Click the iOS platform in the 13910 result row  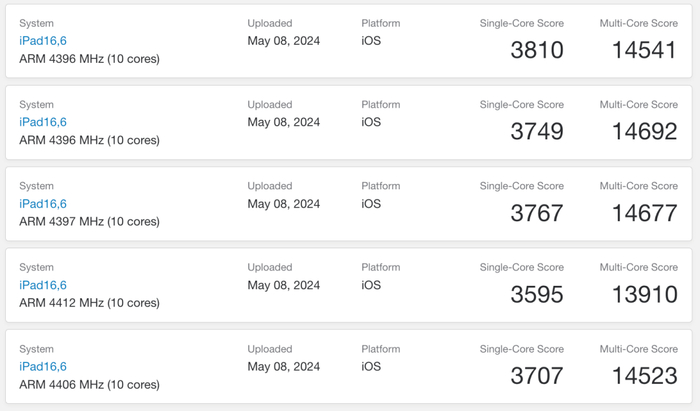click(371, 285)
